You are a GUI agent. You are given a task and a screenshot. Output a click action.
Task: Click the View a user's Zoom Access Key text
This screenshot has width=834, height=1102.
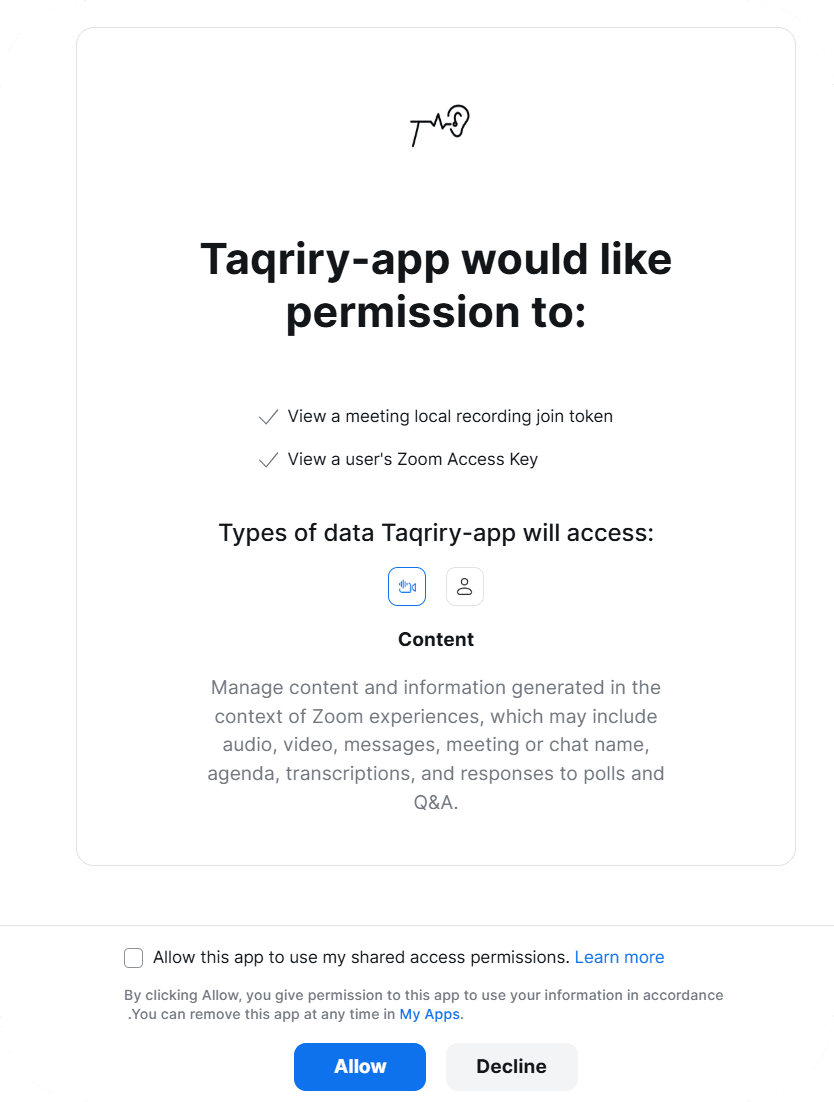pyautogui.click(x=412, y=459)
